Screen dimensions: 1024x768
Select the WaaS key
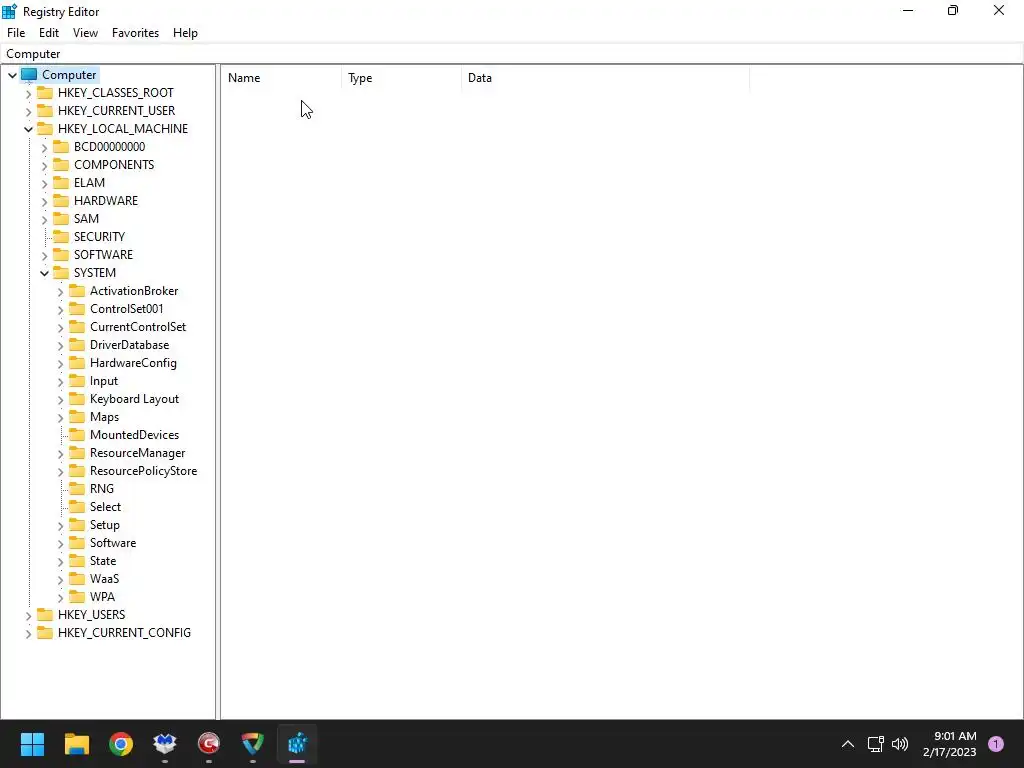(x=104, y=579)
